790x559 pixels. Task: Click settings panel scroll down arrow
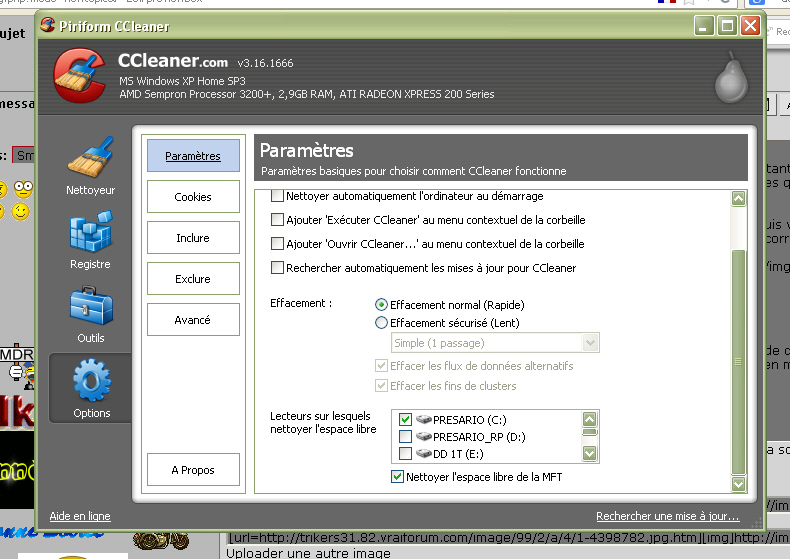(738, 484)
